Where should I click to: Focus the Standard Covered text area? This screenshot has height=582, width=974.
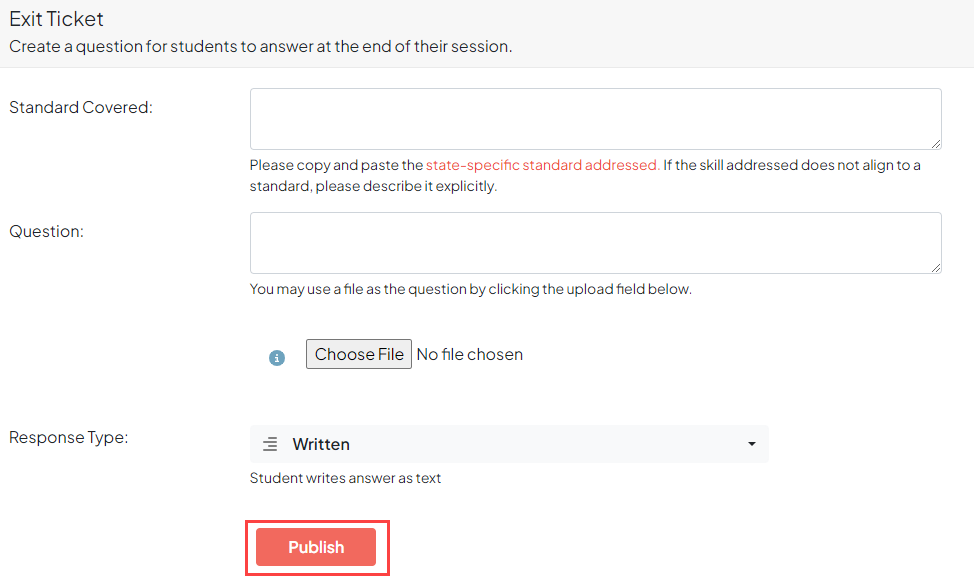coord(595,118)
